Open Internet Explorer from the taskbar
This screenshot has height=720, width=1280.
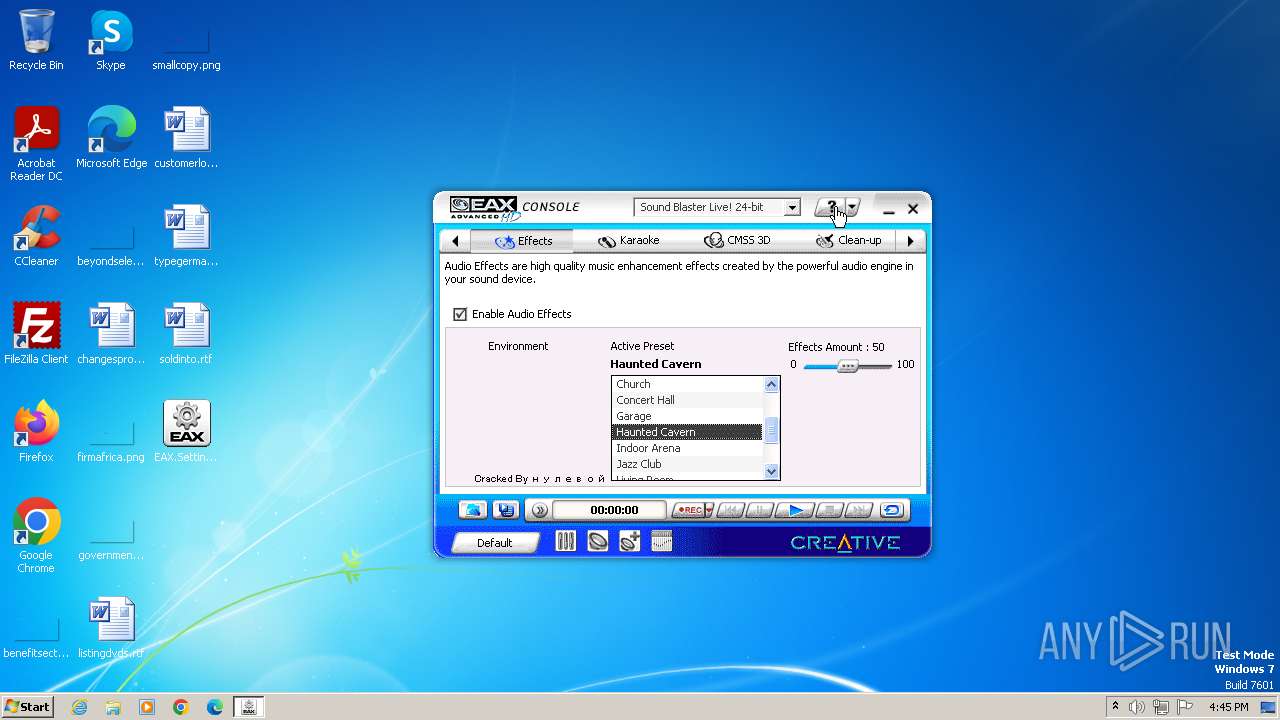pos(79,707)
